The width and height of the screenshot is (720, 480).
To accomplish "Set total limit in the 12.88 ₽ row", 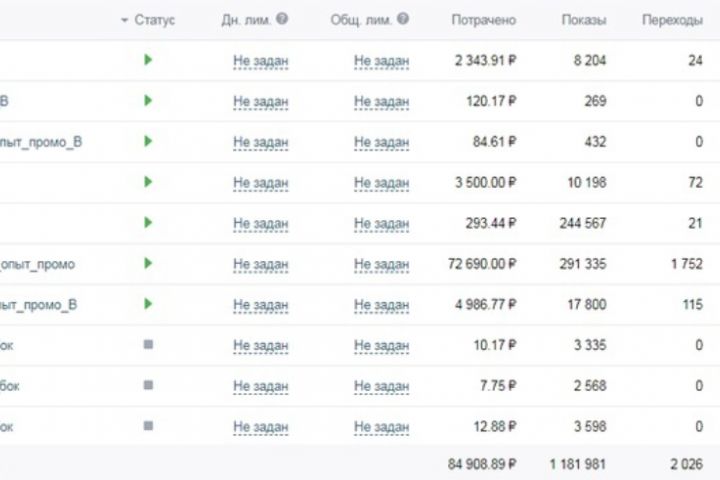I will (381, 427).
